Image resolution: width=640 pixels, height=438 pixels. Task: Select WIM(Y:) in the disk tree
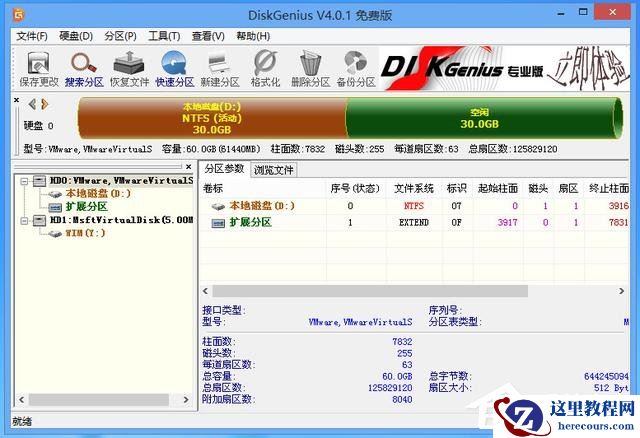pos(85,233)
